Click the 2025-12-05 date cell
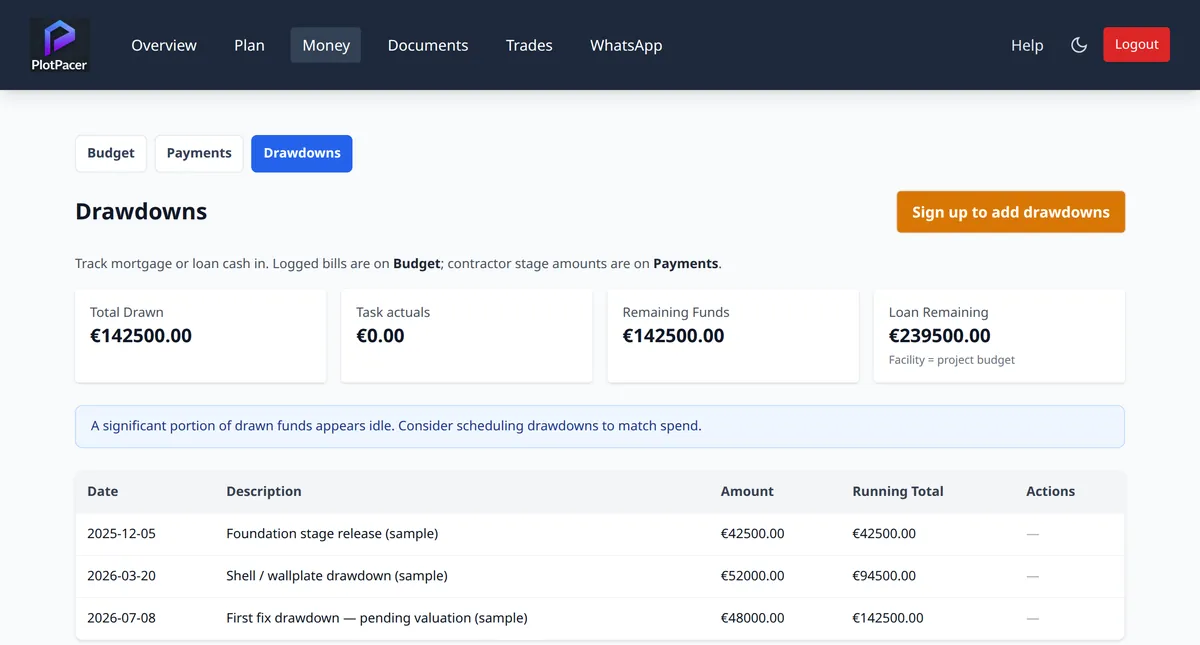 (x=122, y=534)
